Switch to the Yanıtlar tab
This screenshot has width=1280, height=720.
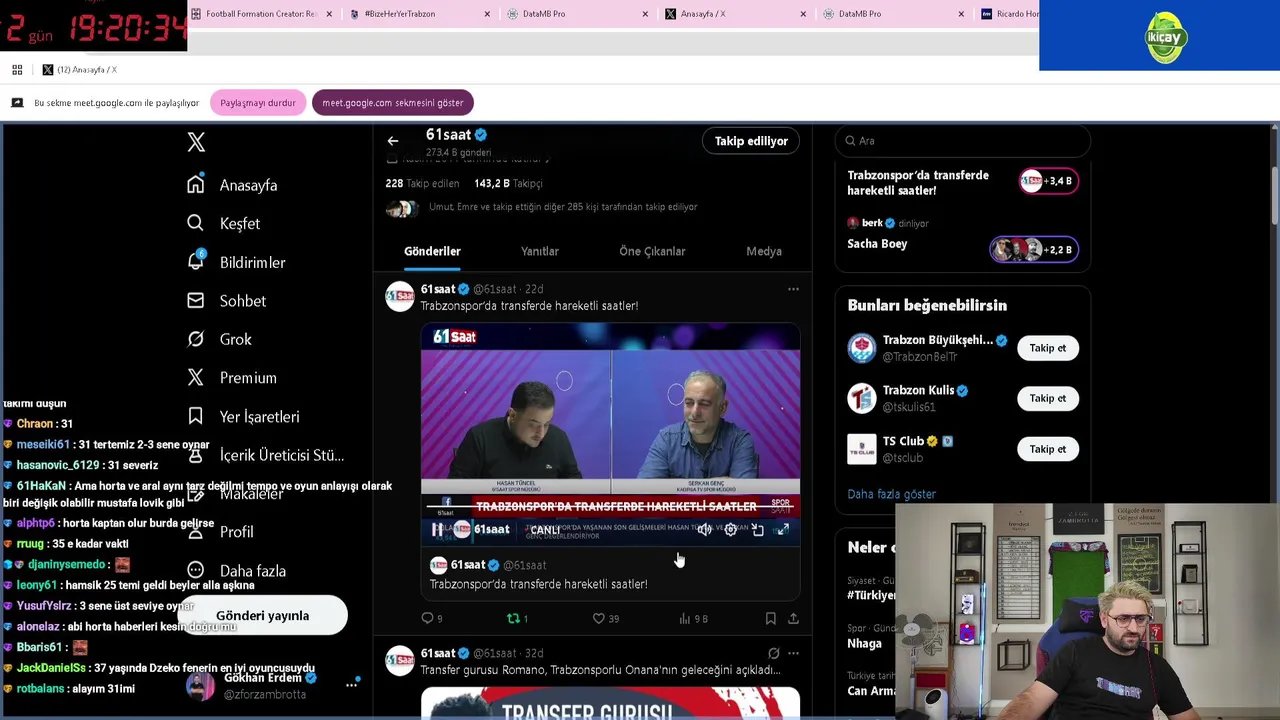click(540, 251)
